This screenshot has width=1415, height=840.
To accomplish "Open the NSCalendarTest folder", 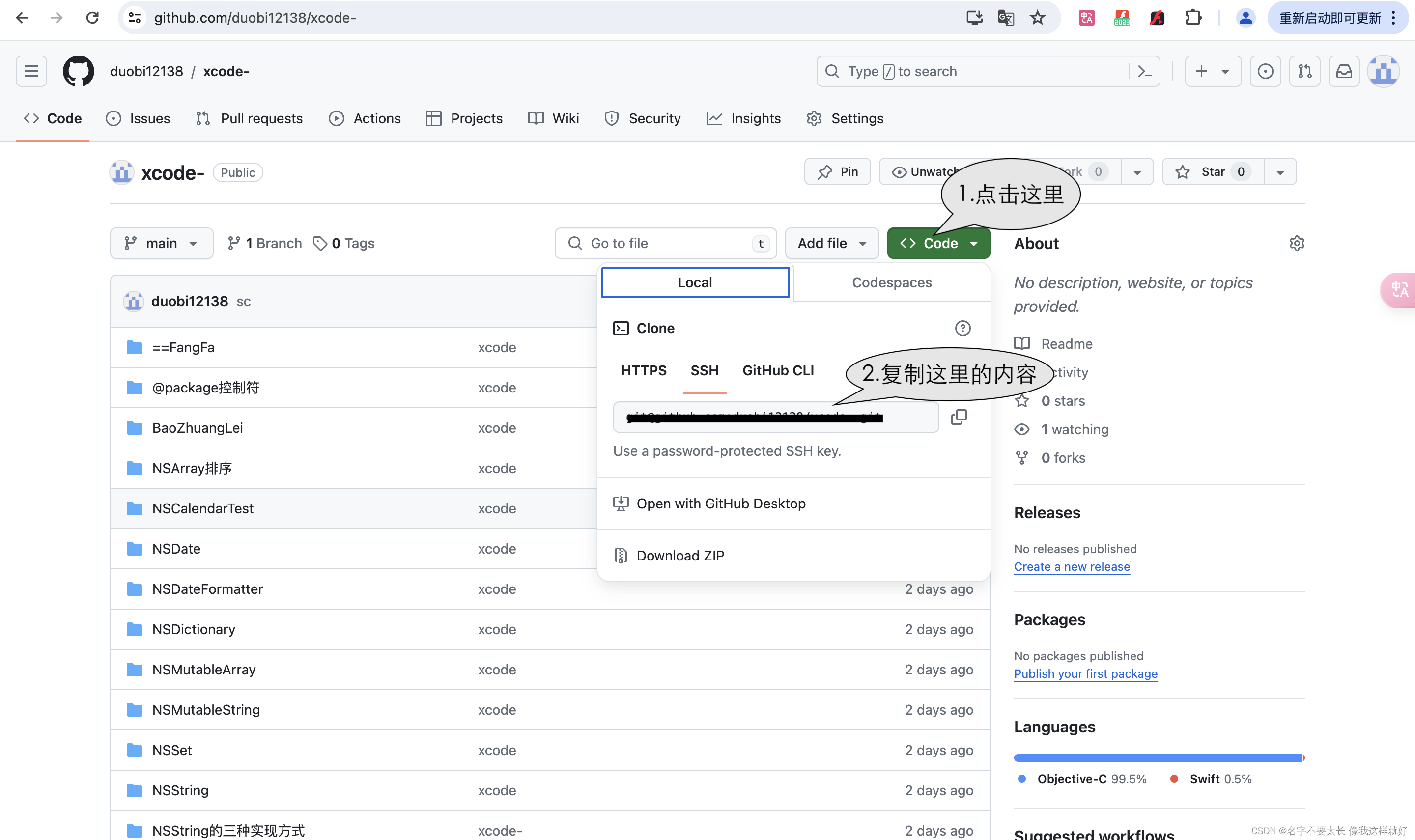I will pos(202,508).
